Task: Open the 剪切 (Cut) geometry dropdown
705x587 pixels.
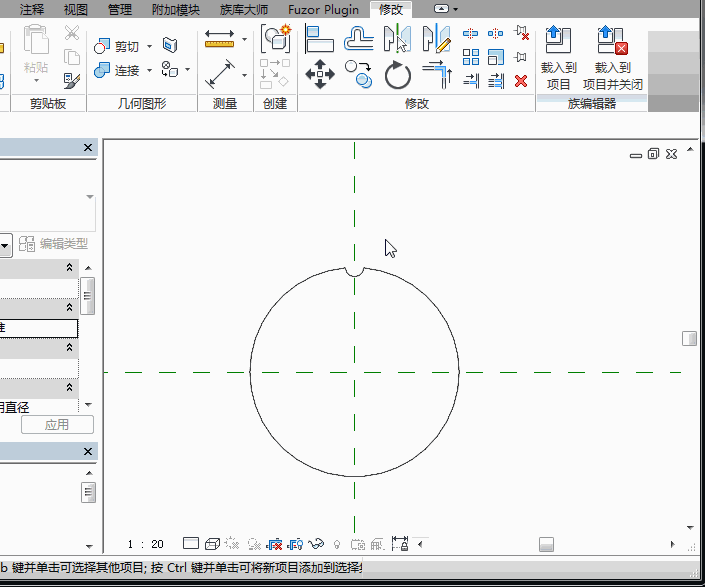Action: pyautogui.click(x=149, y=46)
